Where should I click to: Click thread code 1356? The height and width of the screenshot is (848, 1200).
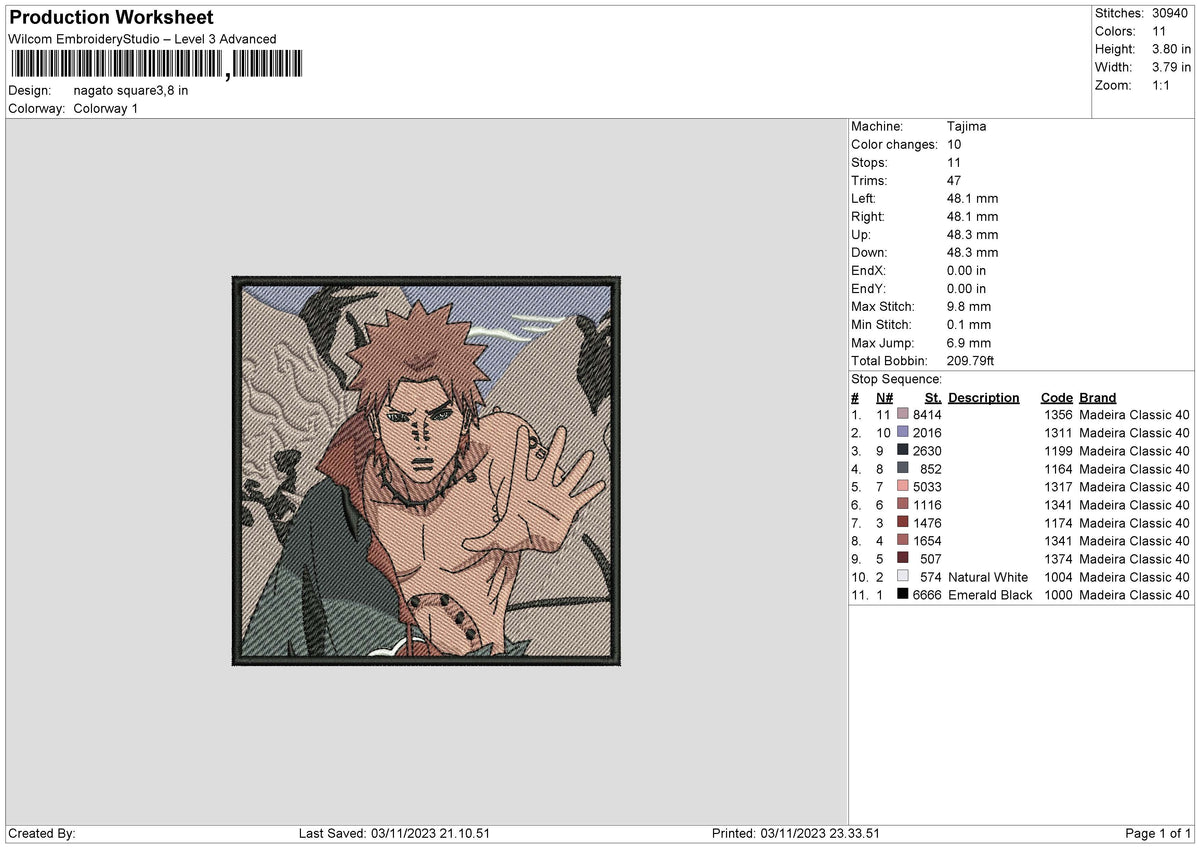tap(1056, 415)
